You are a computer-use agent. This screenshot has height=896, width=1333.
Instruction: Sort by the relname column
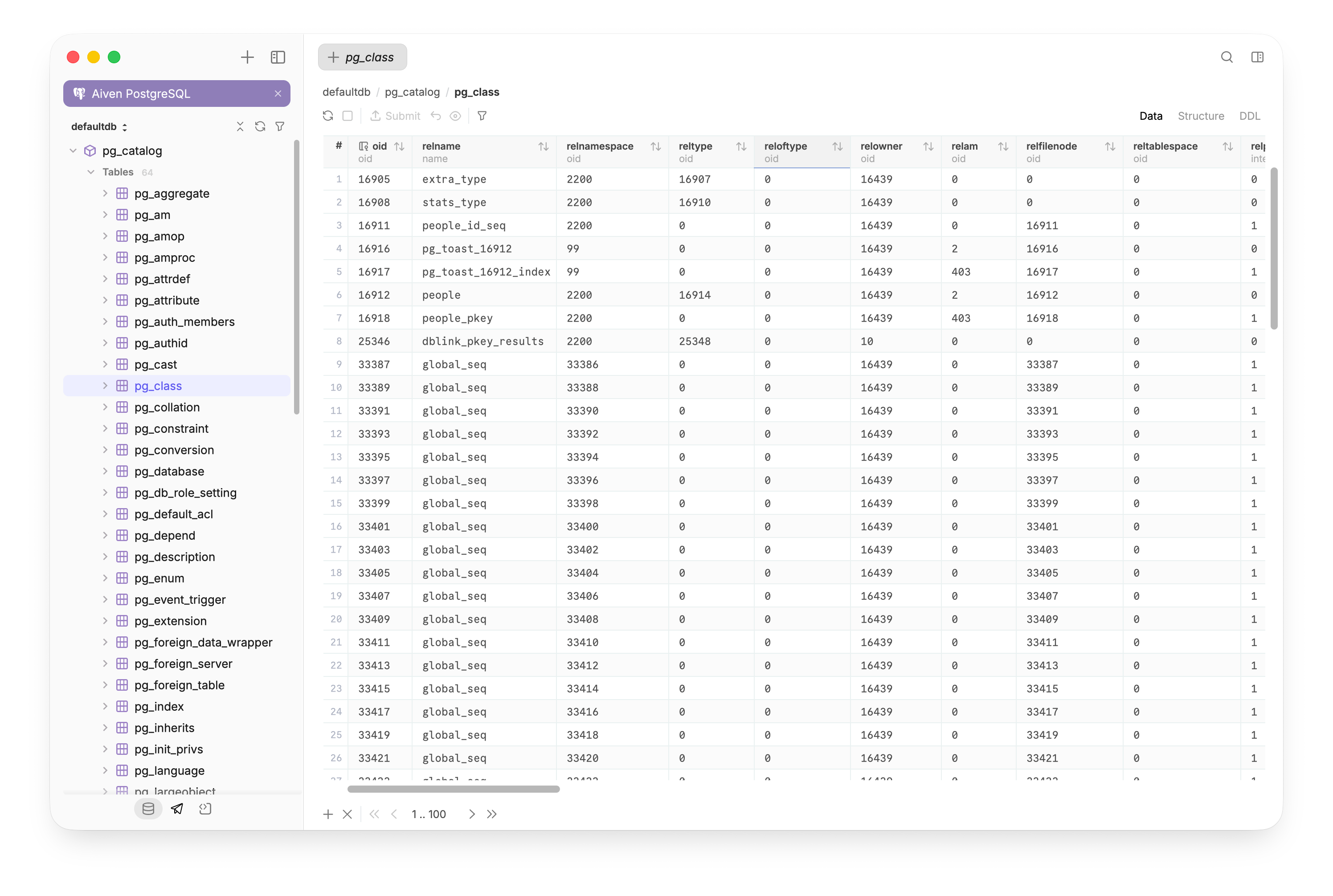click(x=544, y=147)
